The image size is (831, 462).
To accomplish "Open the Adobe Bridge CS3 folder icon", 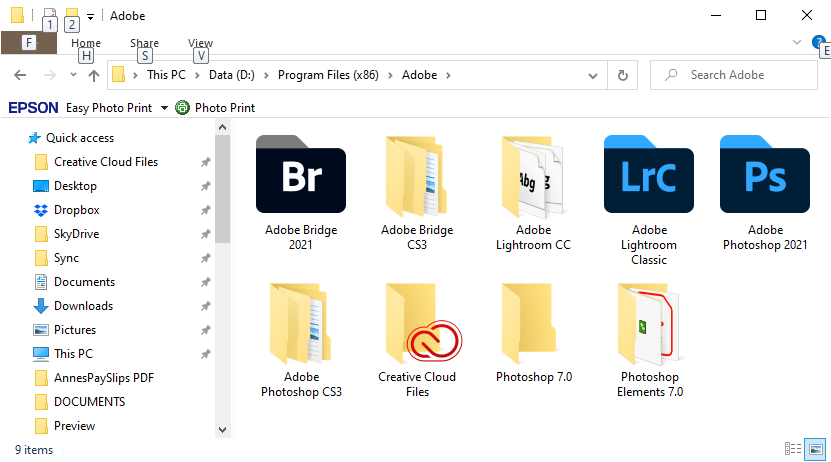I will (x=417, y=176).
